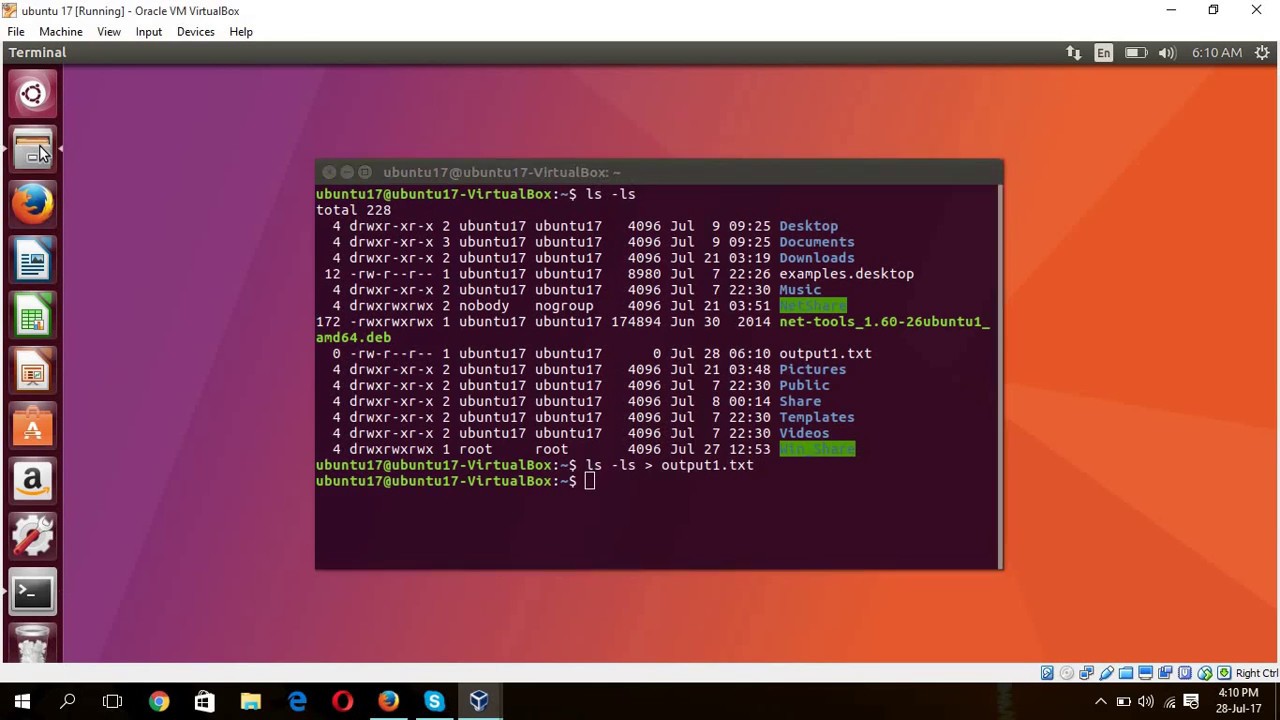Viewport: 1280px width, 720px height.
Task: Open Microsoft Store from Windows taskbar
Action: tap(204, 702)
